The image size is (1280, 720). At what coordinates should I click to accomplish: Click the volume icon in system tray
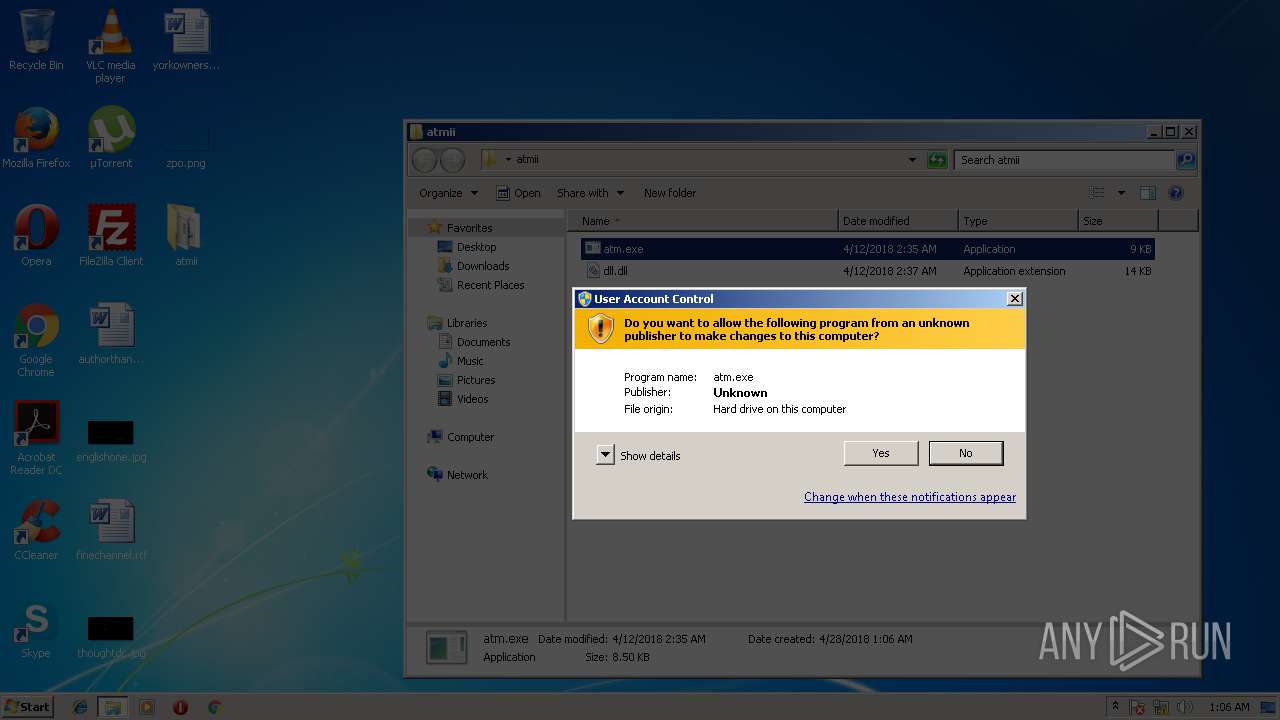click(x=1186, y=707)
